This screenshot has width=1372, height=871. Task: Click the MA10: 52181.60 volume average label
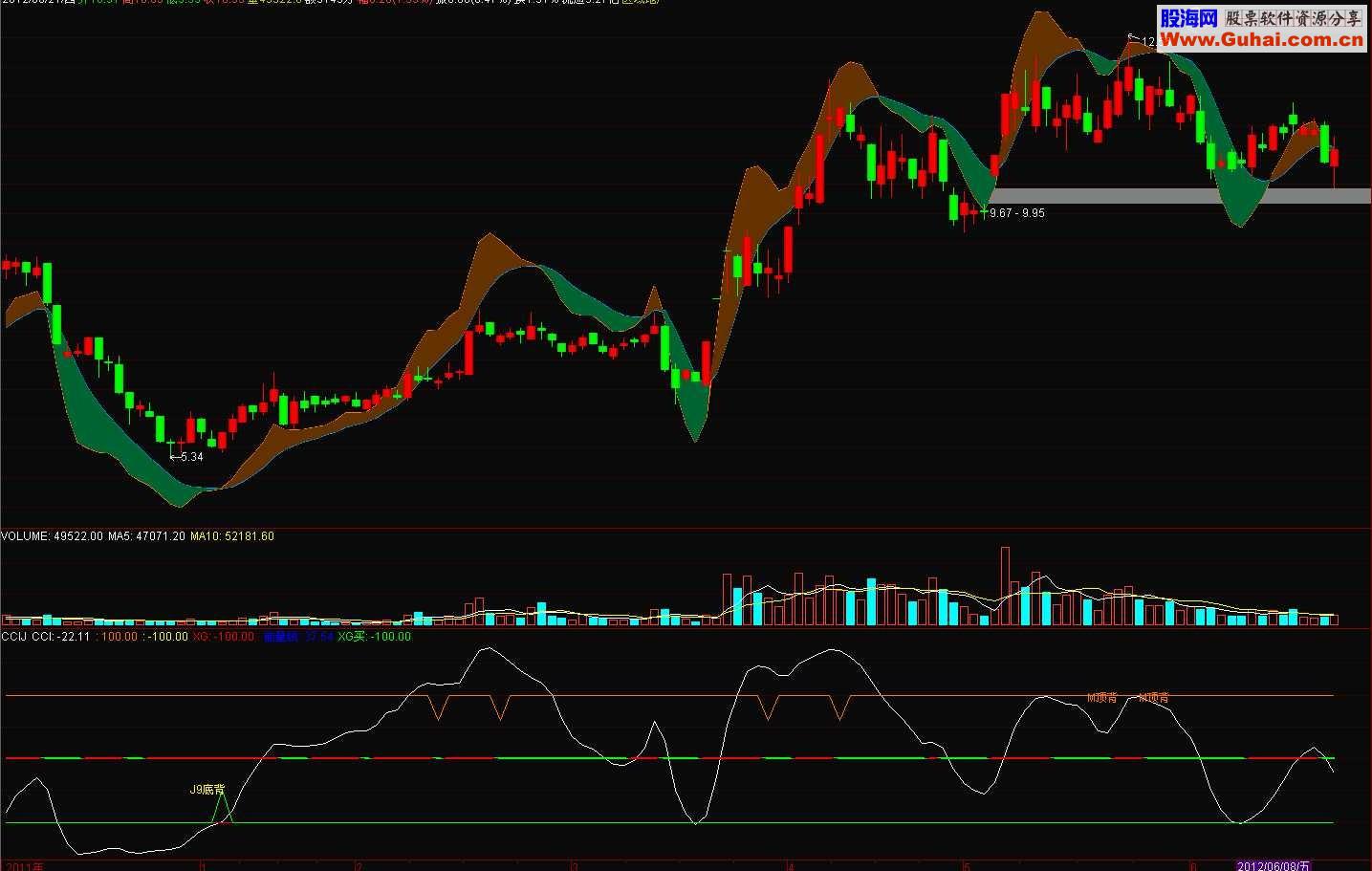pos(232,536)
